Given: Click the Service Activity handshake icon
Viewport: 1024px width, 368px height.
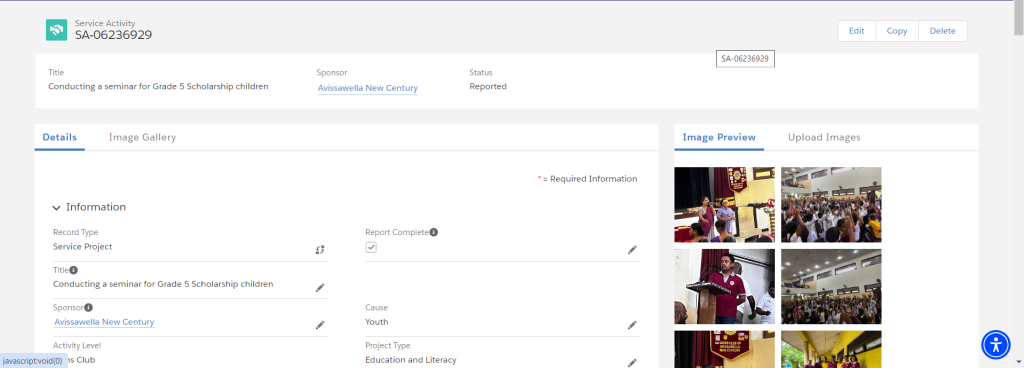Looking at the screenshot, I should pos(56,30).
